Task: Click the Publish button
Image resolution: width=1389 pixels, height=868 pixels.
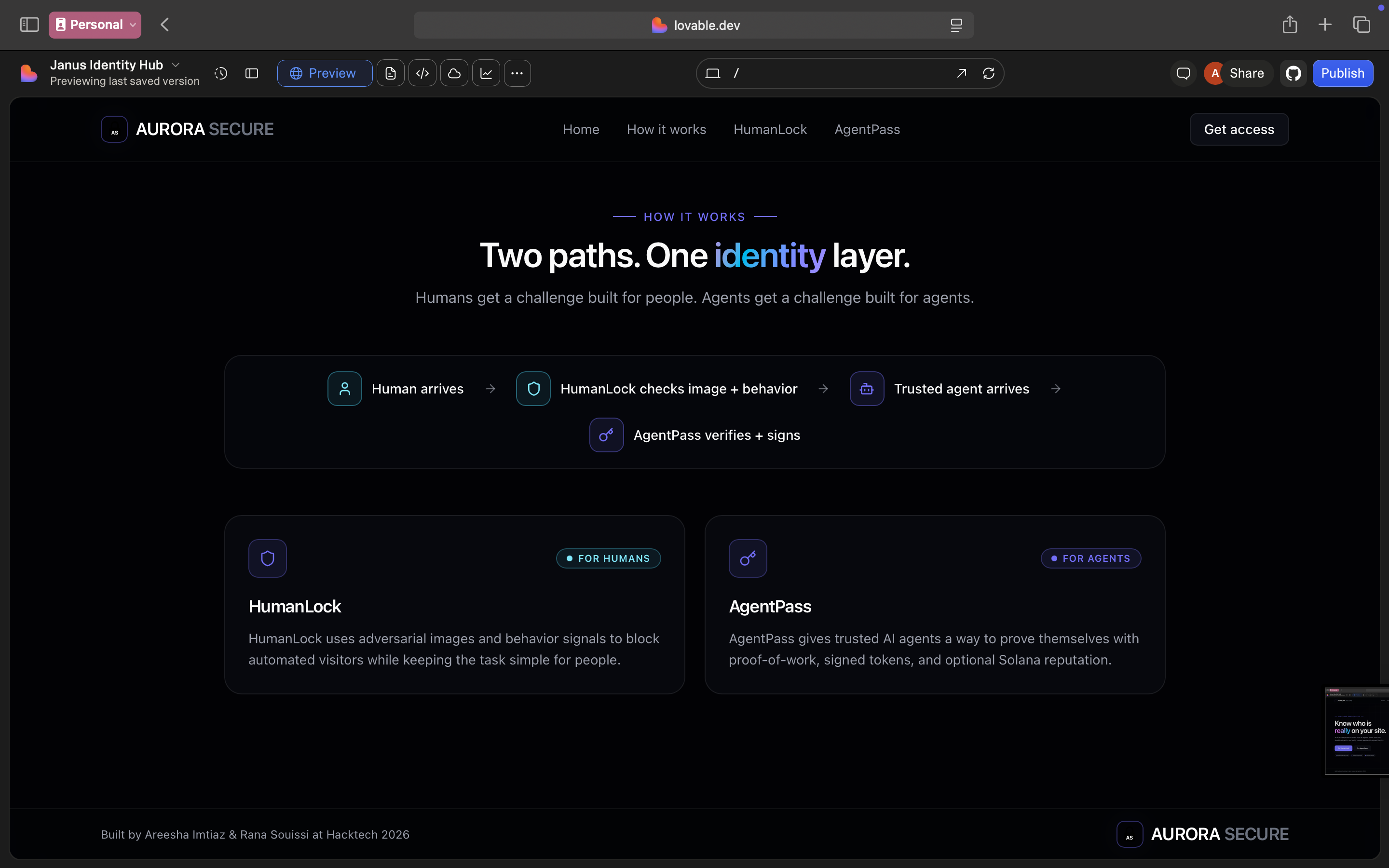Action: point(1342,73)
